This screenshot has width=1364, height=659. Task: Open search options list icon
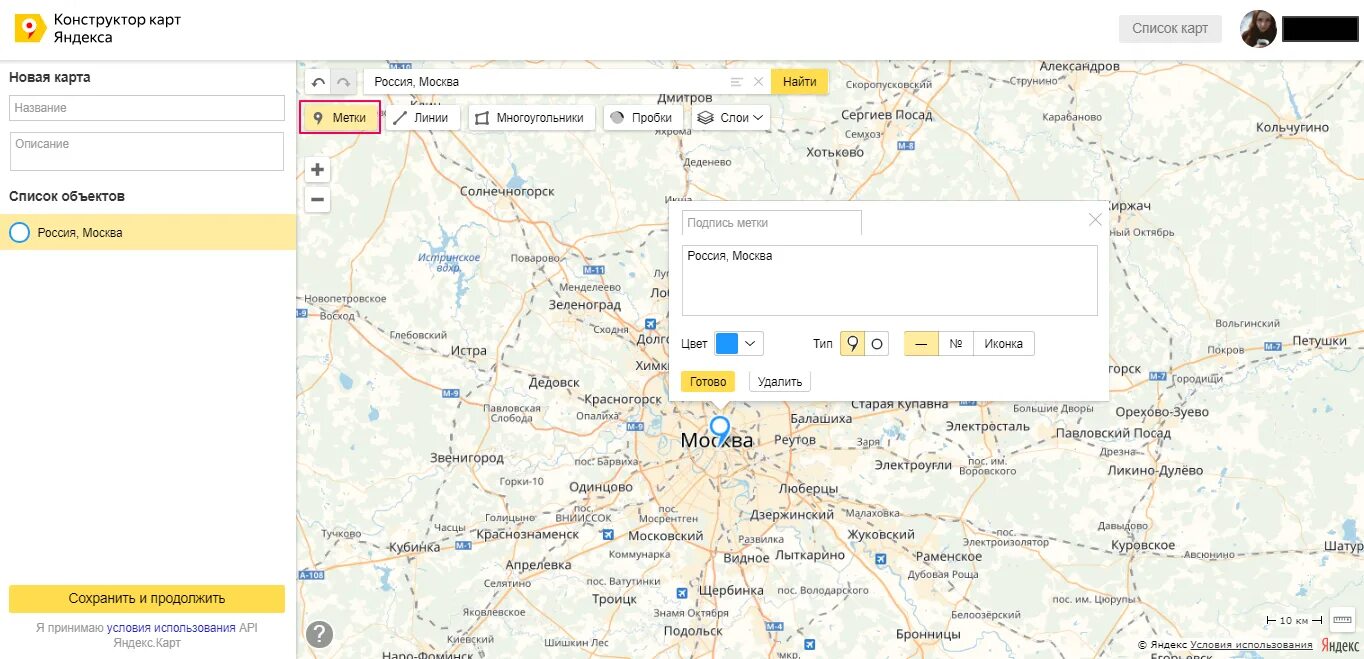click(737, 82)
